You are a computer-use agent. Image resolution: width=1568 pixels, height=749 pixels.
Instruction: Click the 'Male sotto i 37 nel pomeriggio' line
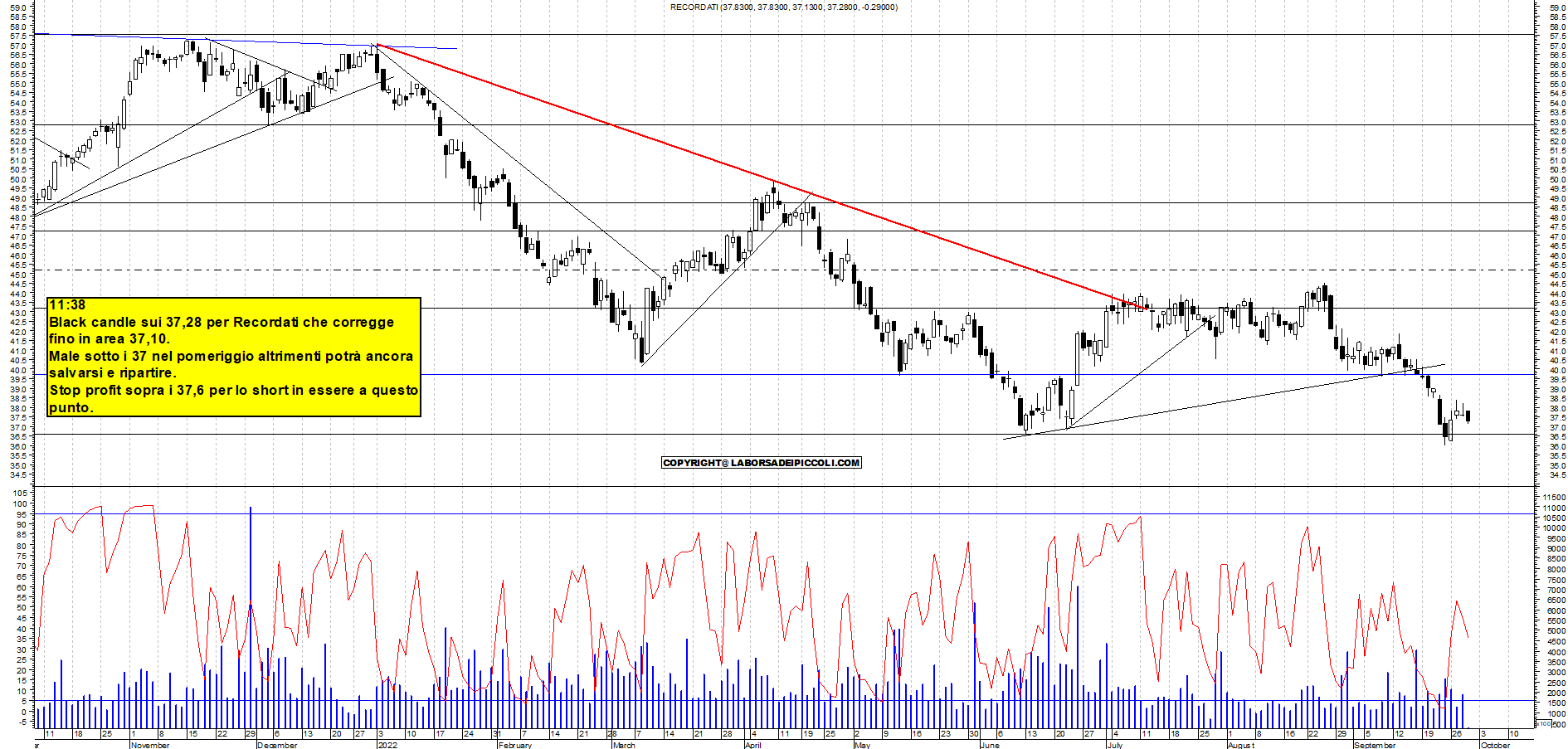click(231, 356)
